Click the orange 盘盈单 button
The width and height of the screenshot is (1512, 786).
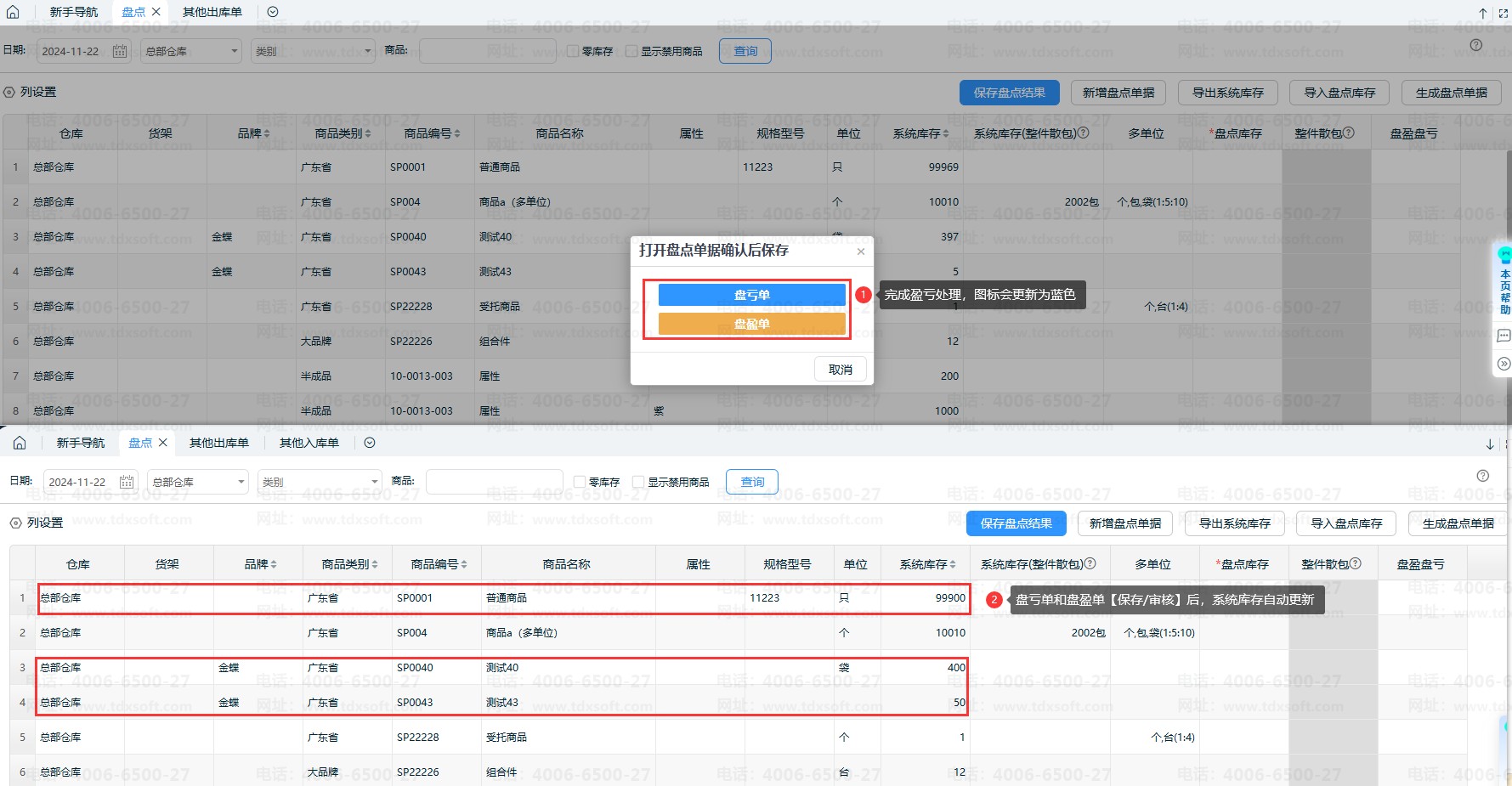[751, 324]
